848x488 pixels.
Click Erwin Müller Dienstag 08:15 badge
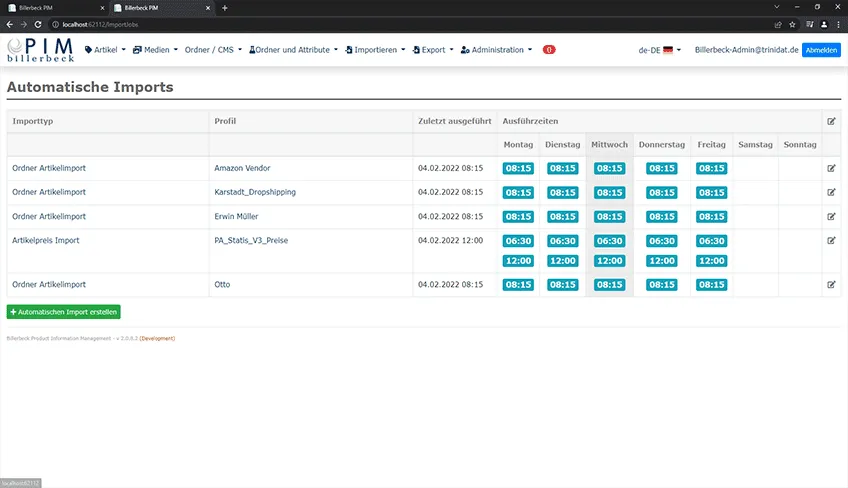point(562,217)
